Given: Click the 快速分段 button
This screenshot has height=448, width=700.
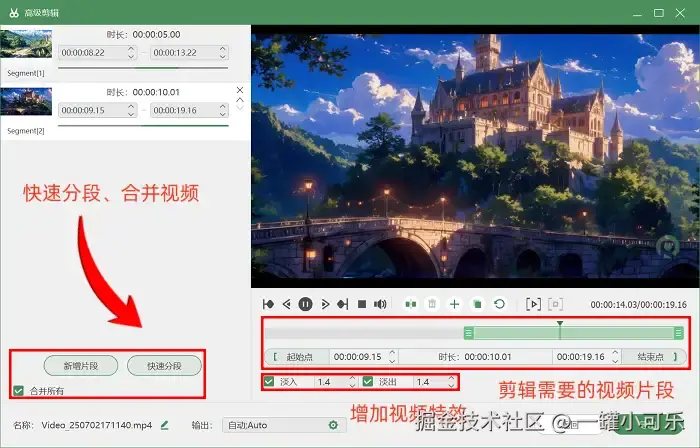Looking at the screenshot, I should point(164,366).
